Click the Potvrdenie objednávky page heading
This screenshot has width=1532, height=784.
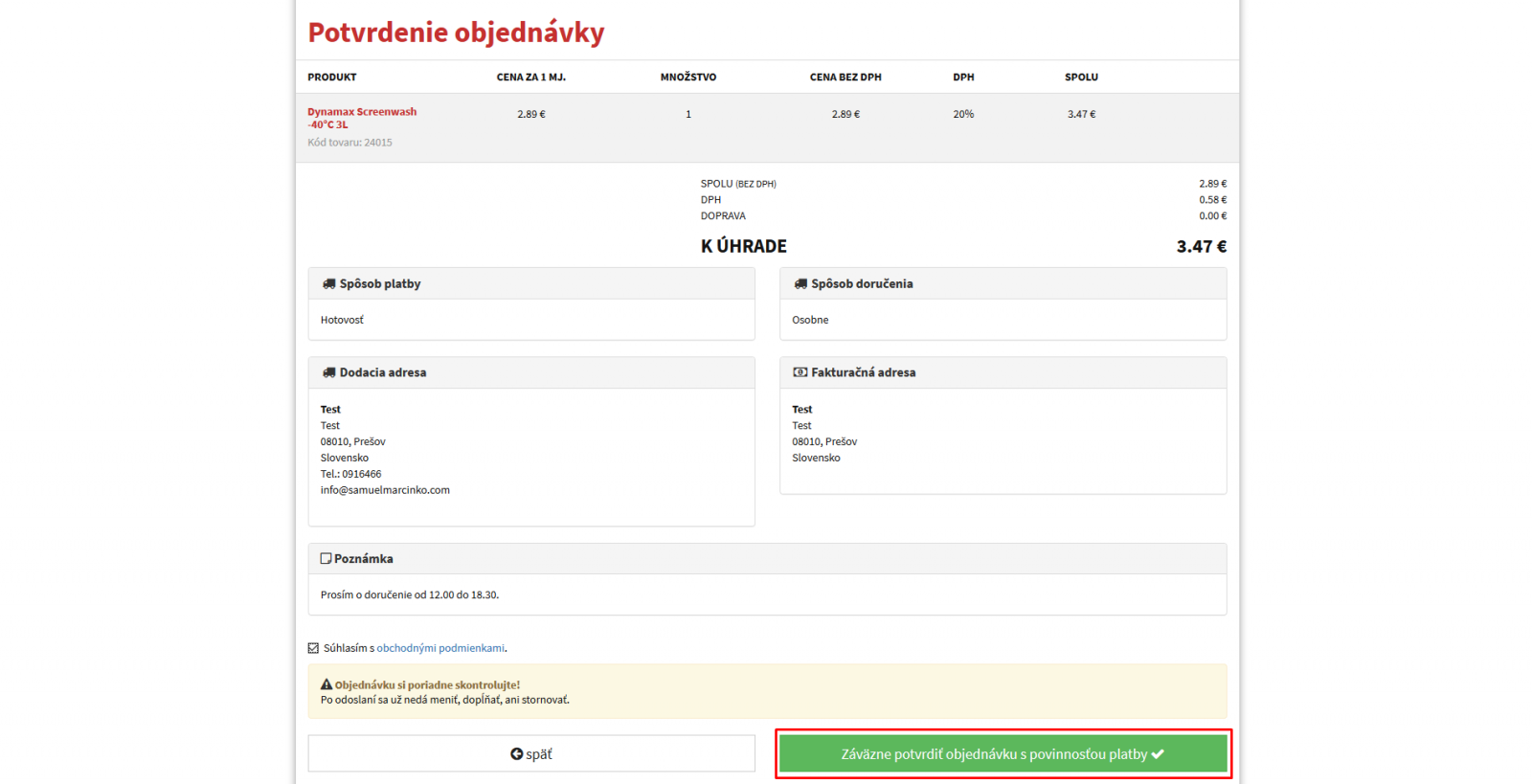pos(456,33)
